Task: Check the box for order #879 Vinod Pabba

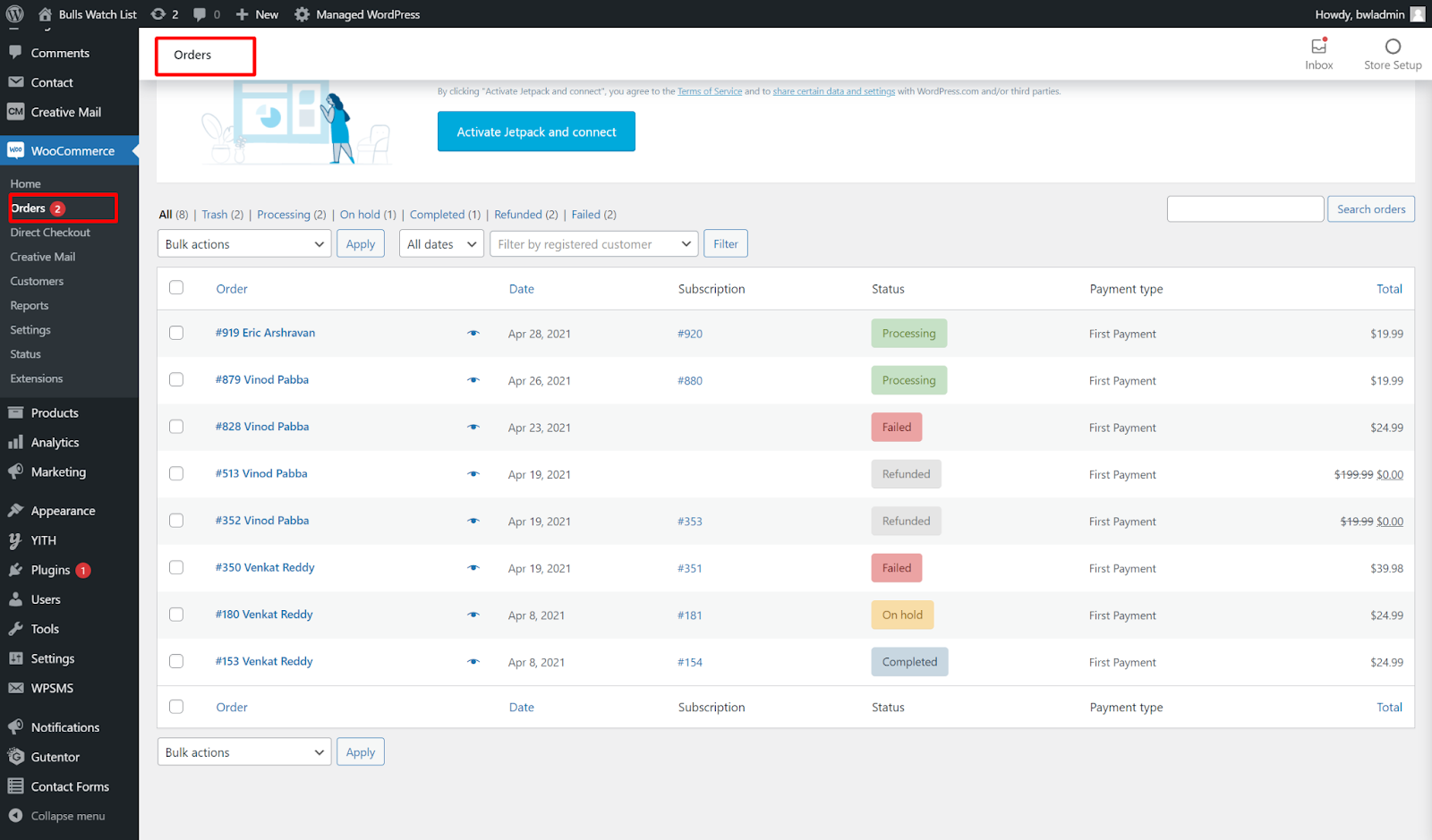Action: click(176, 379)
